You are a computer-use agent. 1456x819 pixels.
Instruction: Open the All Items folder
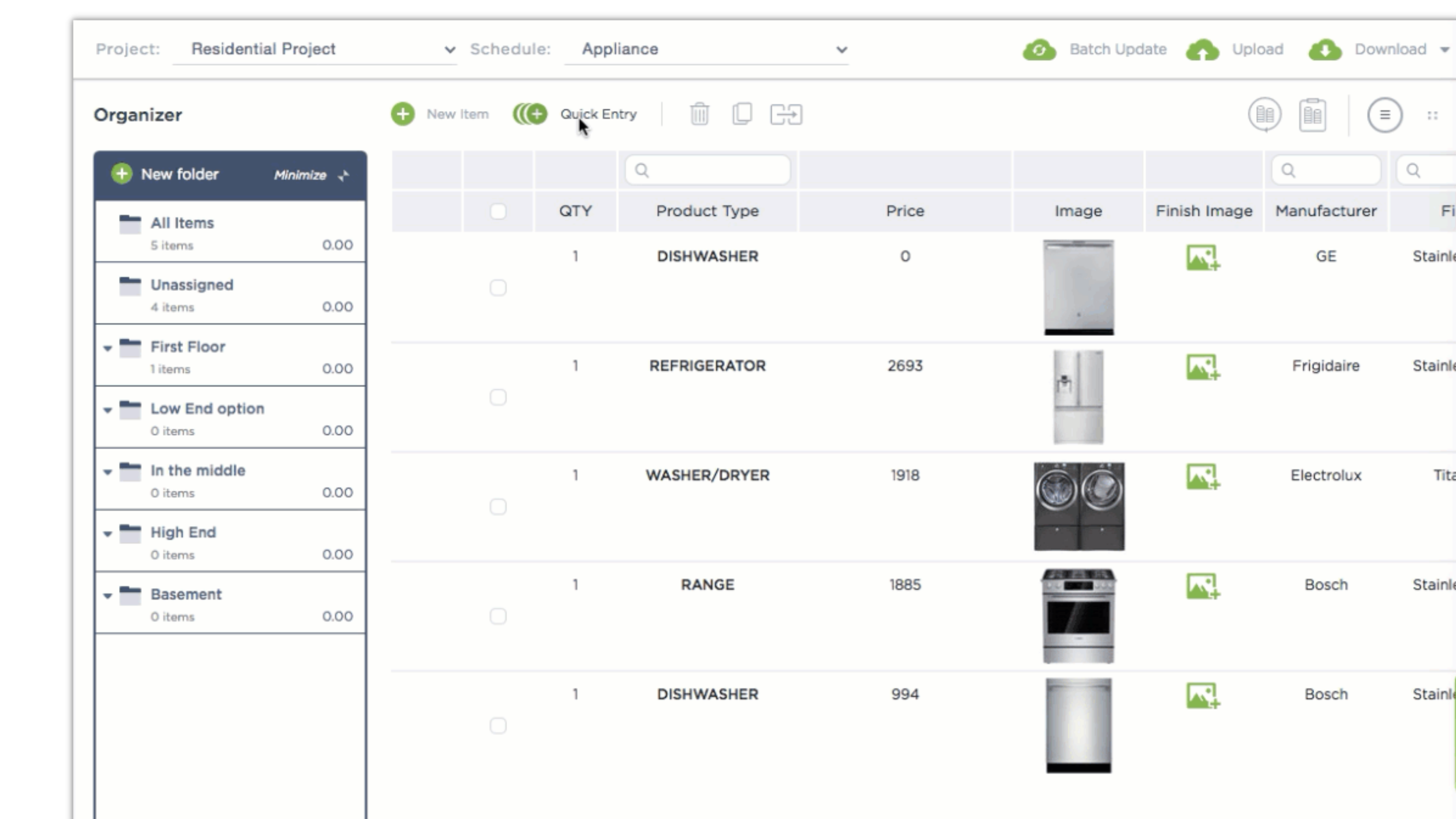(230, 232)
